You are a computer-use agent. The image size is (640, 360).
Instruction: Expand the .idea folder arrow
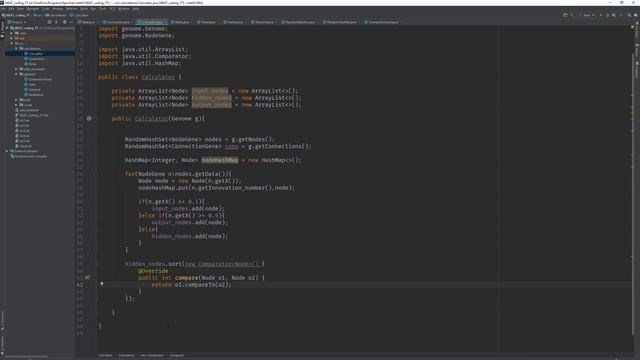pyautogui.click(x=11, y=33)
